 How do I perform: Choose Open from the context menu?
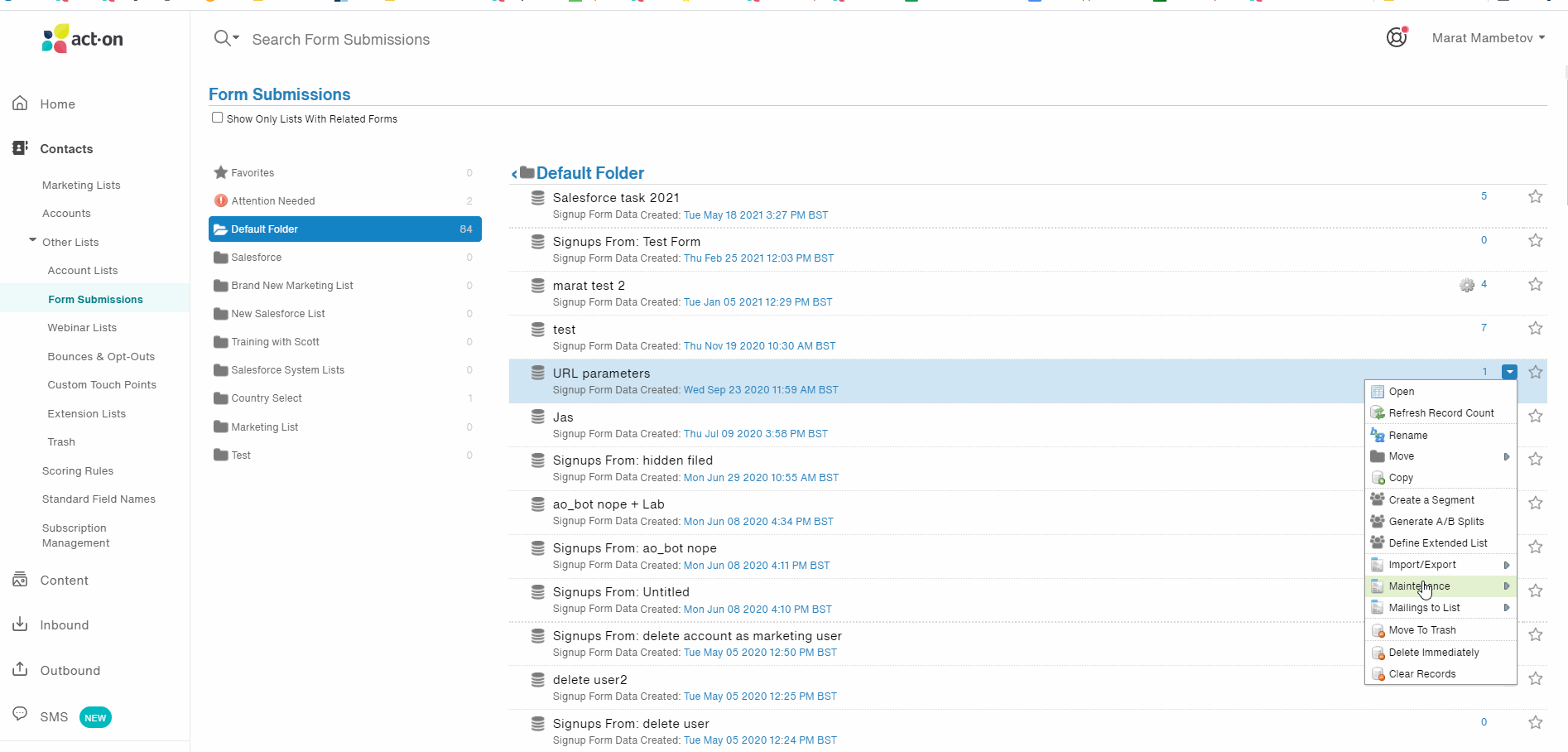1441,392
